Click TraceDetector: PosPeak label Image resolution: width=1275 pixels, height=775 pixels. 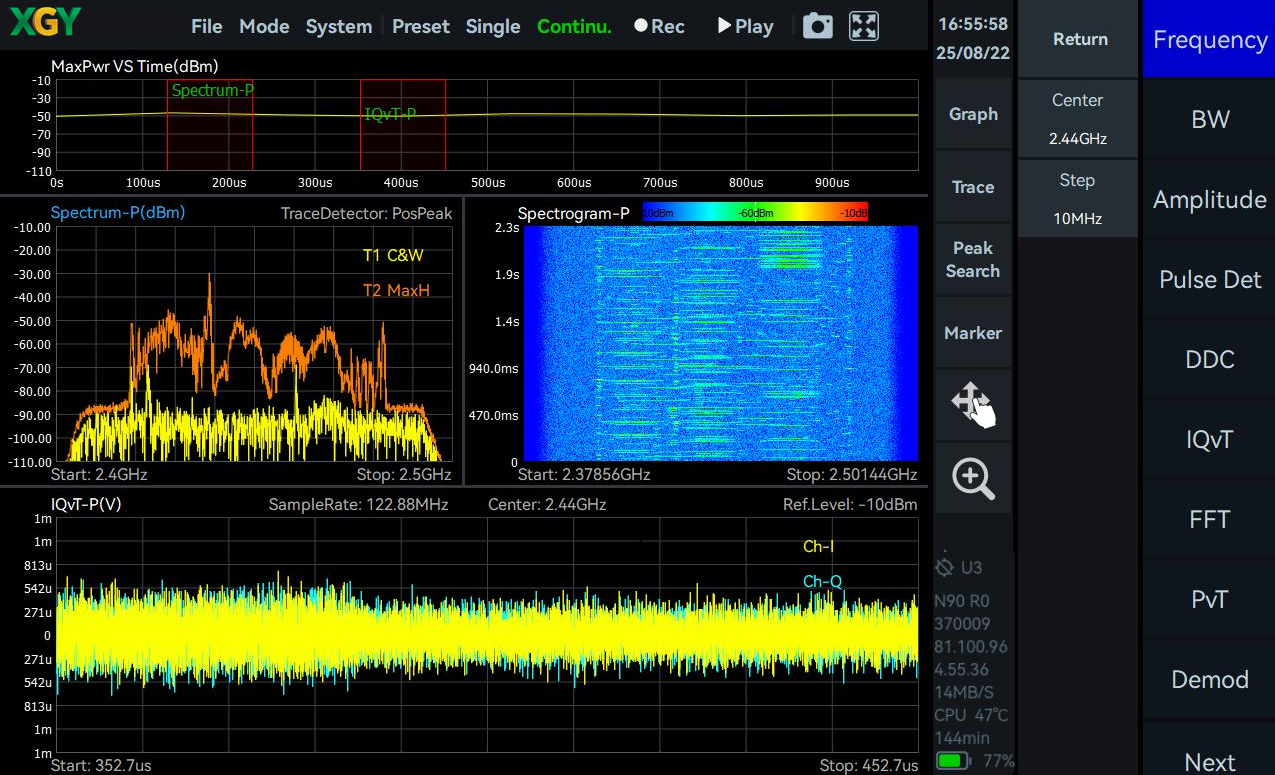point(367,213)
